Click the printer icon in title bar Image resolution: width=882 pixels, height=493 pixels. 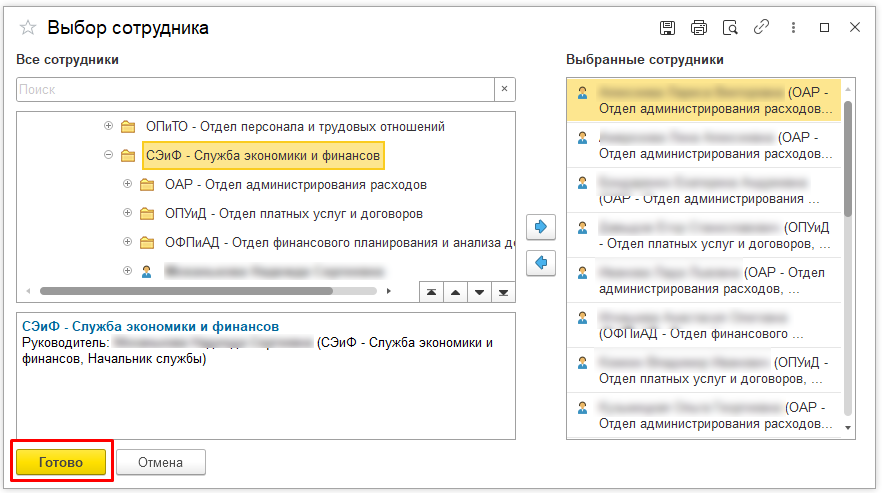[699, 28]
